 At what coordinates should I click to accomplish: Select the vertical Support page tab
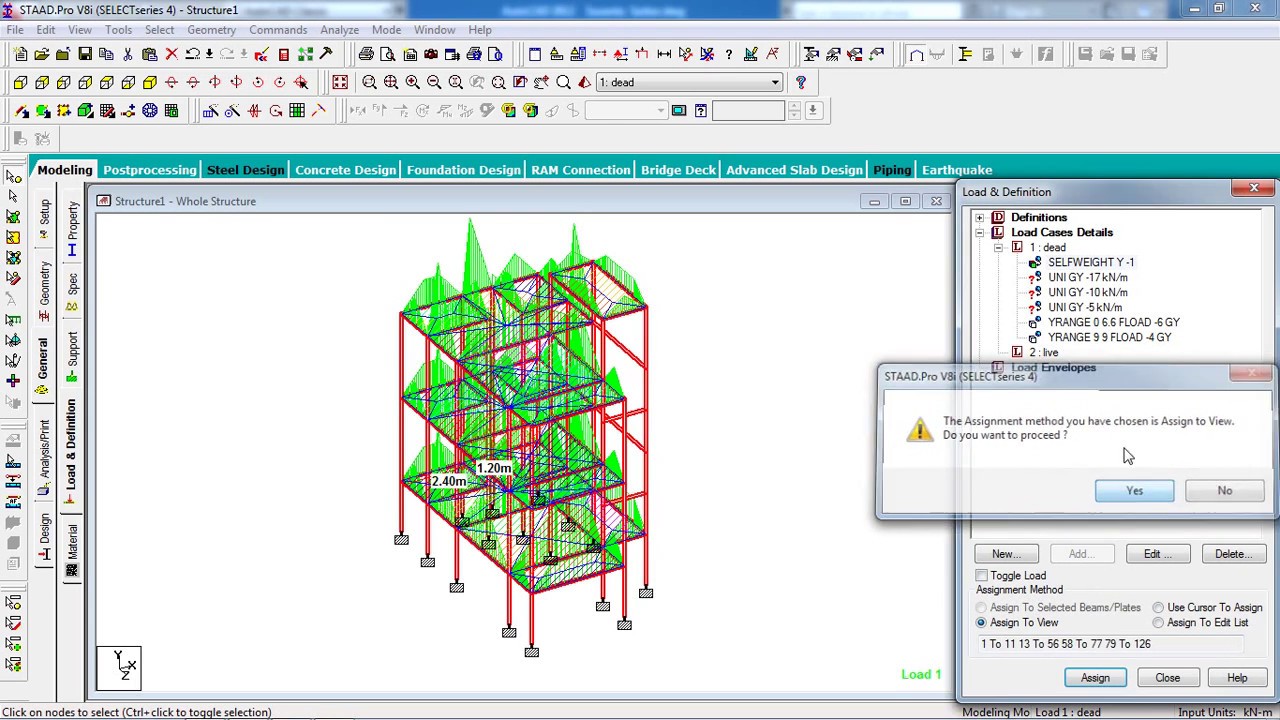72,355
